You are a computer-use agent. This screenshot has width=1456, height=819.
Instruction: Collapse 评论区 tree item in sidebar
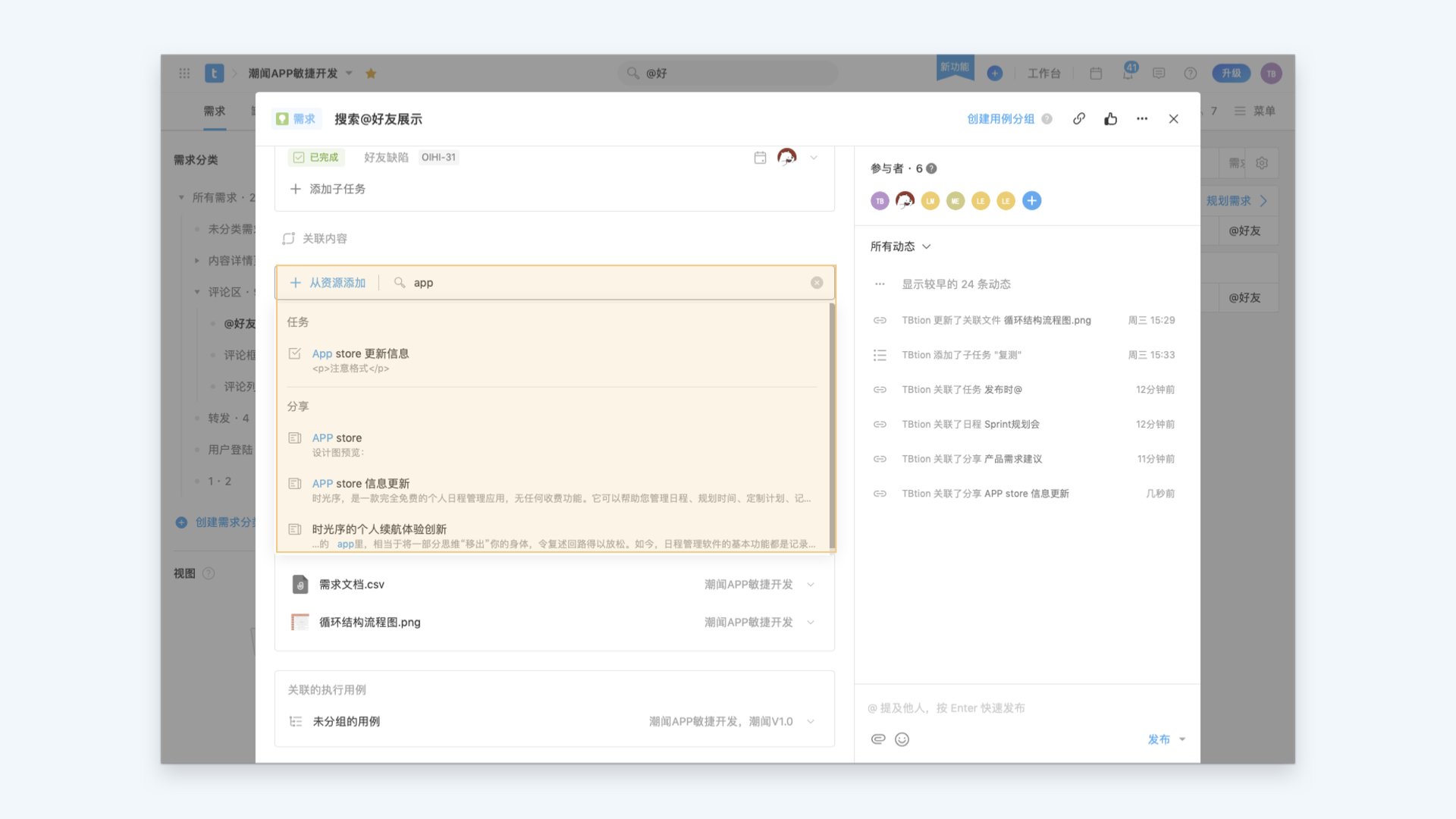pos(196,292)
